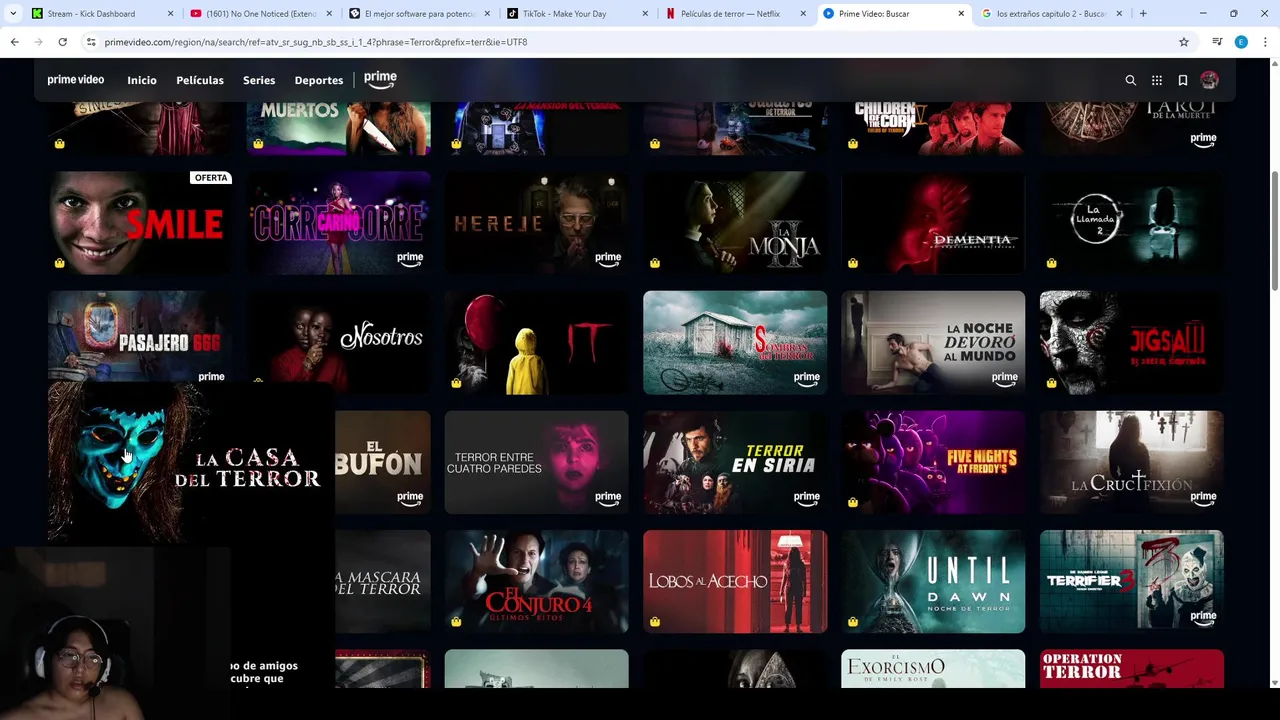The width and height of the screenshot is (1280, 720).
Task: Open Pasajero 666 thumbnail
Action: [x=140, y=336]
